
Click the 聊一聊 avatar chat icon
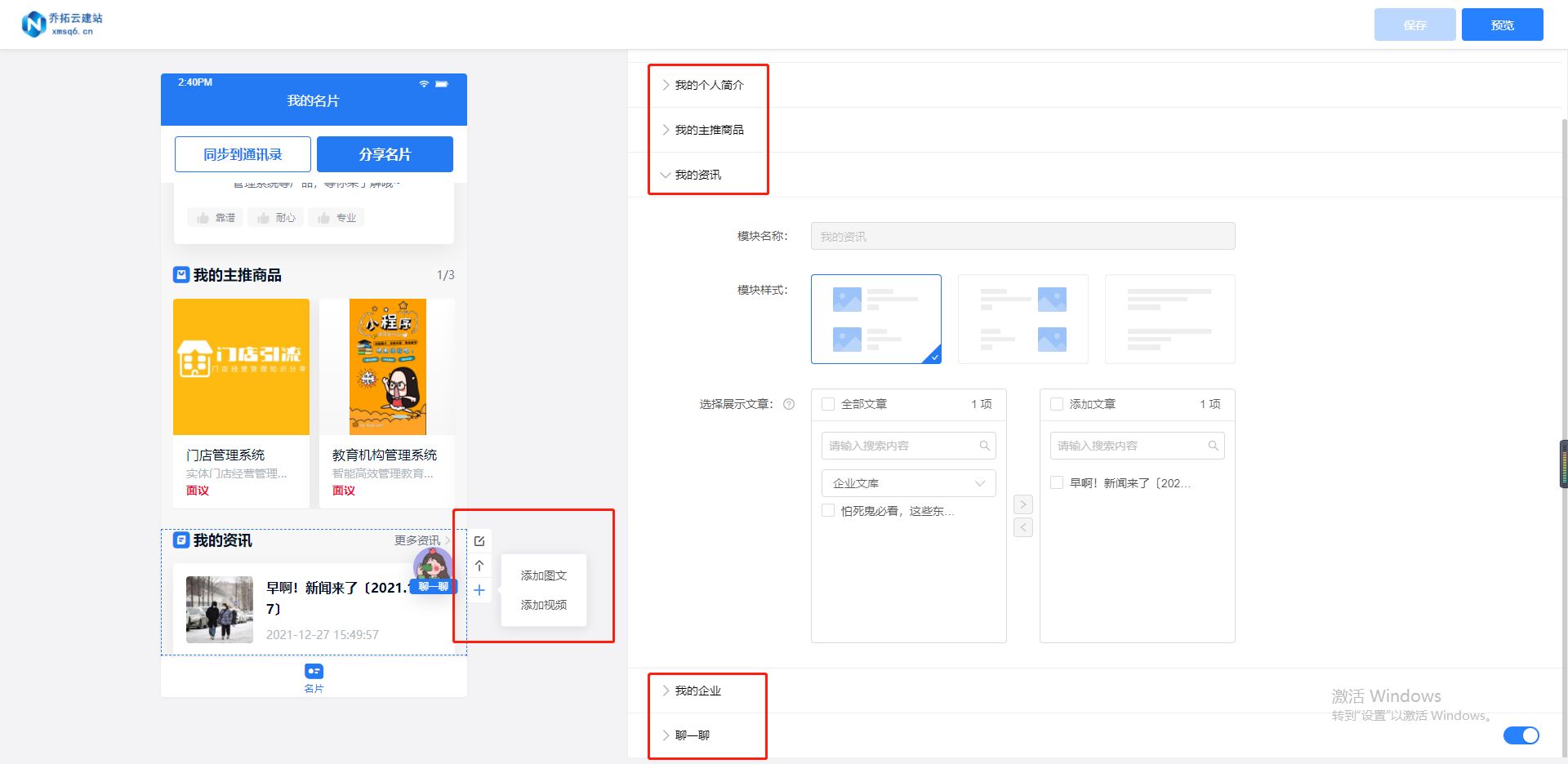point(433,570)
